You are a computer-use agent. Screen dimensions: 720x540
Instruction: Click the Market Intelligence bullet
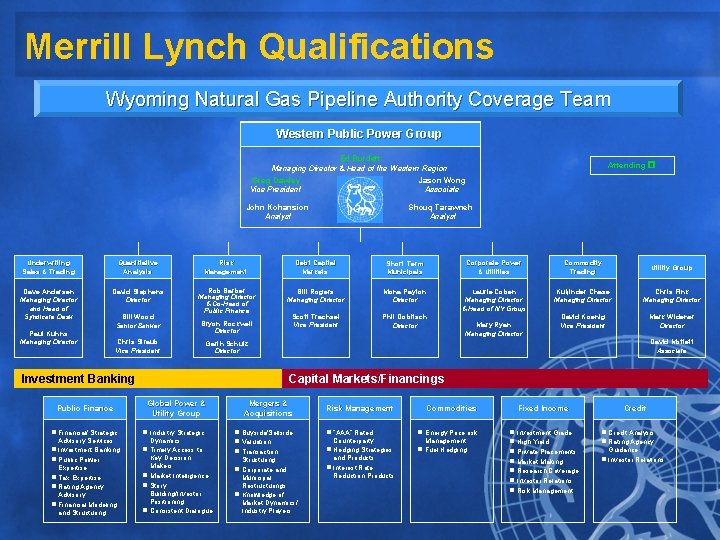pos(176,476)
